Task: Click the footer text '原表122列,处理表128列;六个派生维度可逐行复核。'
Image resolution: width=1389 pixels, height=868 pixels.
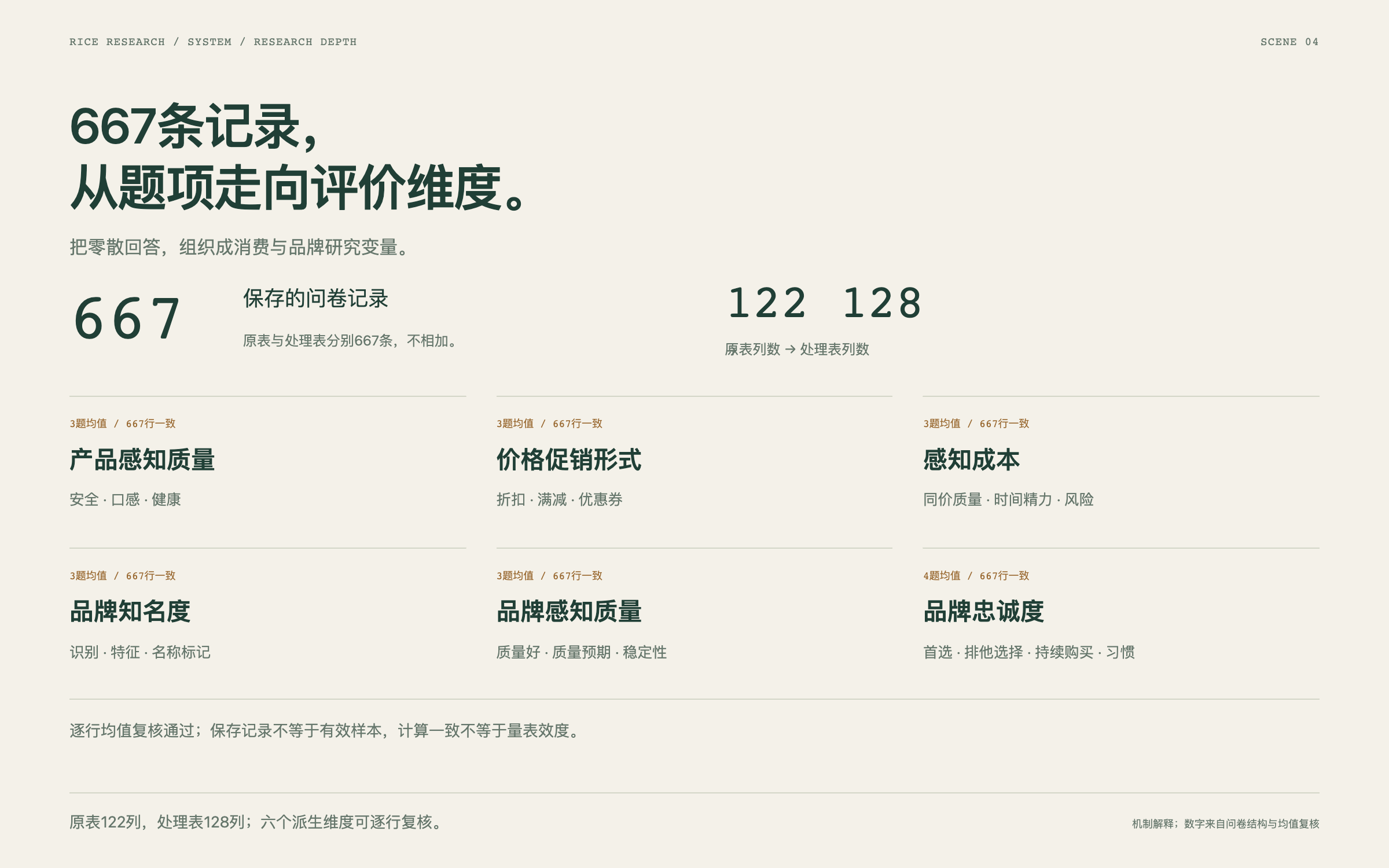Action: [257, 822]
